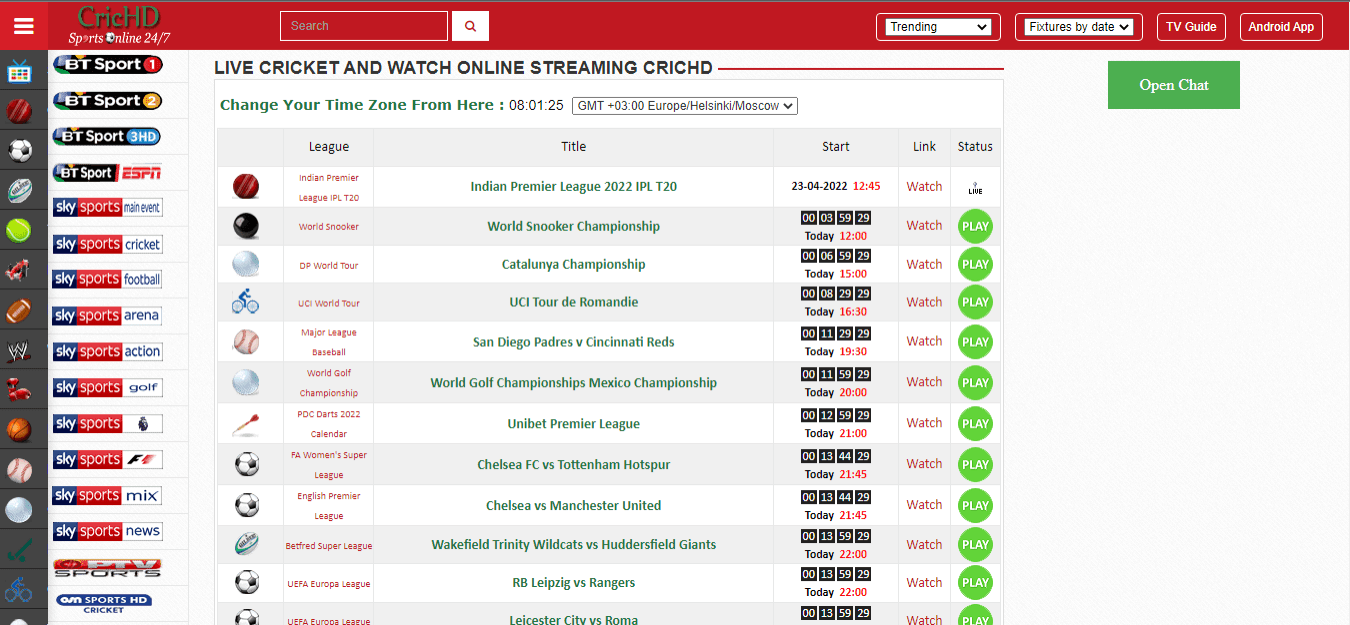
Task: Click PLAY for RB Leipzig vs Rangers
Action: pyautogui.click(x=975, y=583)
